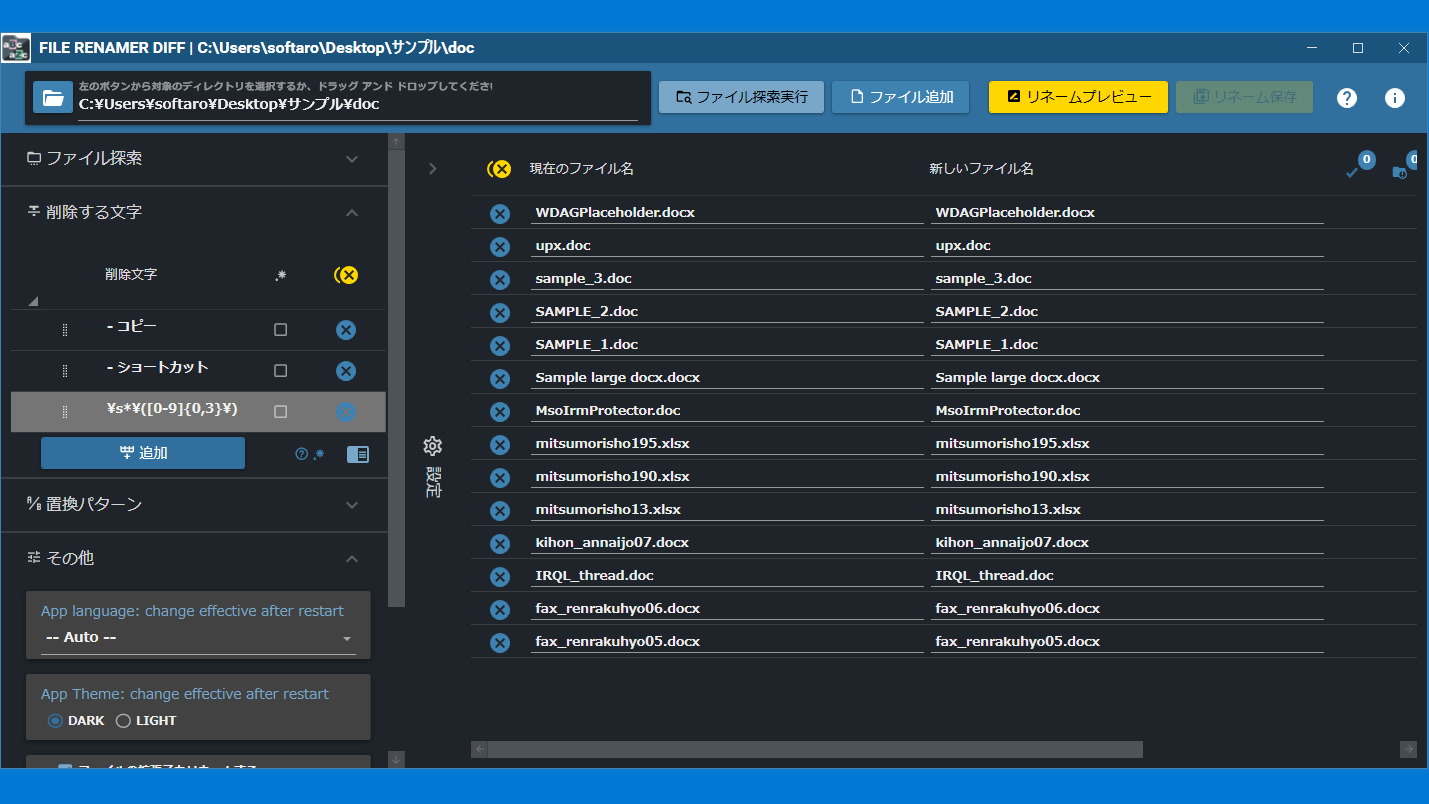
Task: Clear all delete strings with yellow X icon
Action: [x=346, y=275]
